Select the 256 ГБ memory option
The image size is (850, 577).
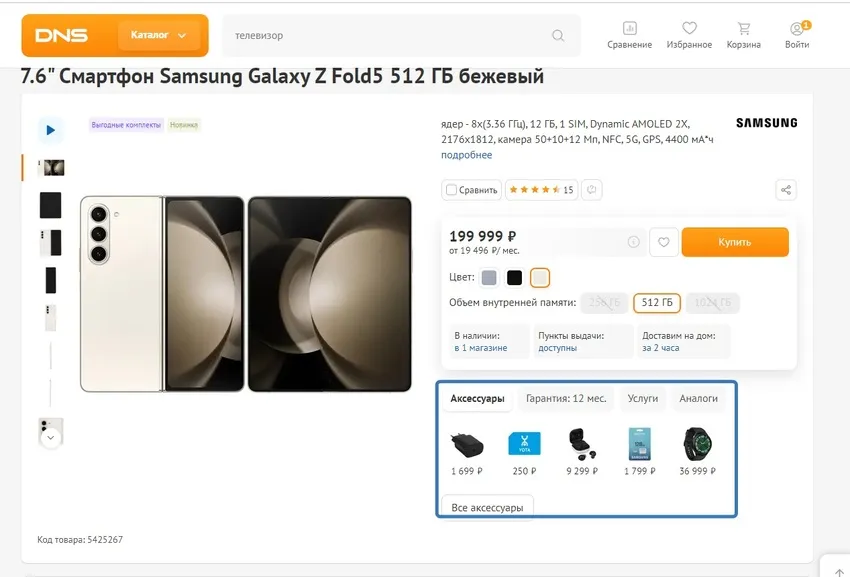[x=604, y=303]
